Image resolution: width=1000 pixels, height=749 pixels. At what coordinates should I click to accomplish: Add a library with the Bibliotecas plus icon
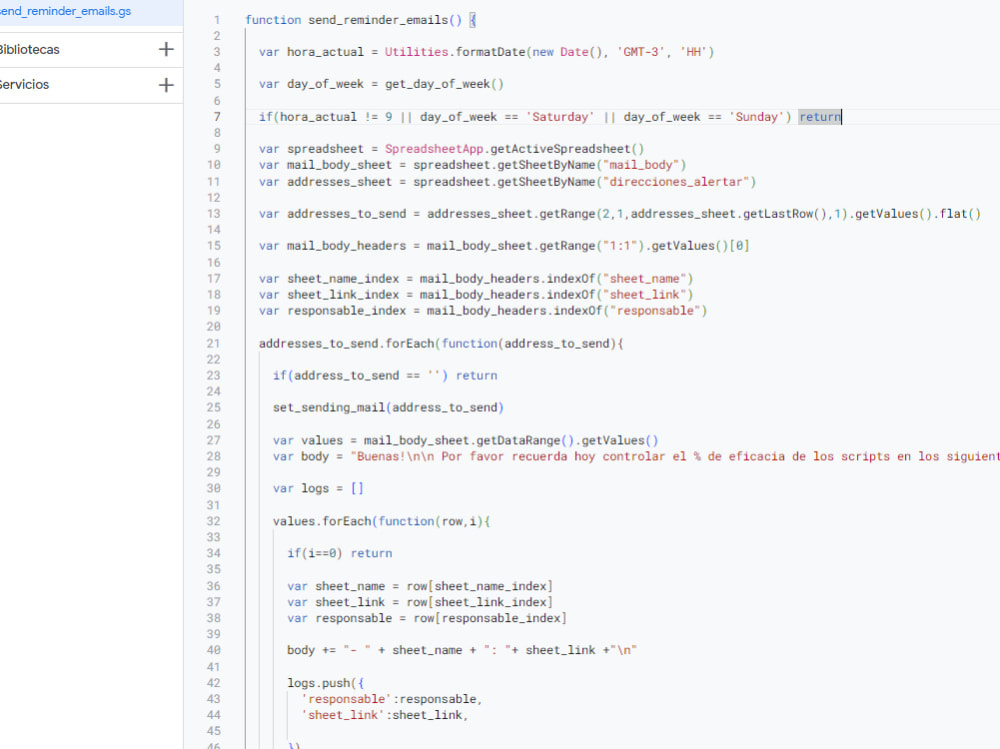pos(166,49)
